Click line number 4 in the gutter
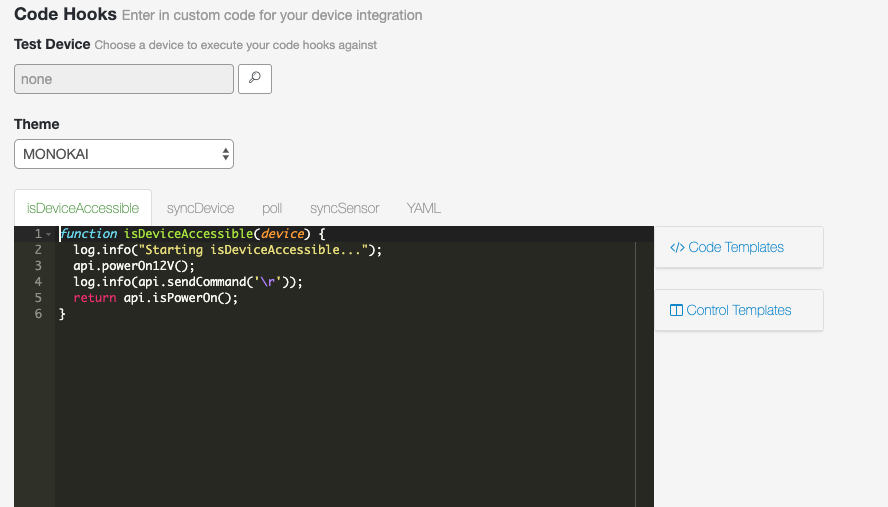888x507 pixels. tap(38, 282)
